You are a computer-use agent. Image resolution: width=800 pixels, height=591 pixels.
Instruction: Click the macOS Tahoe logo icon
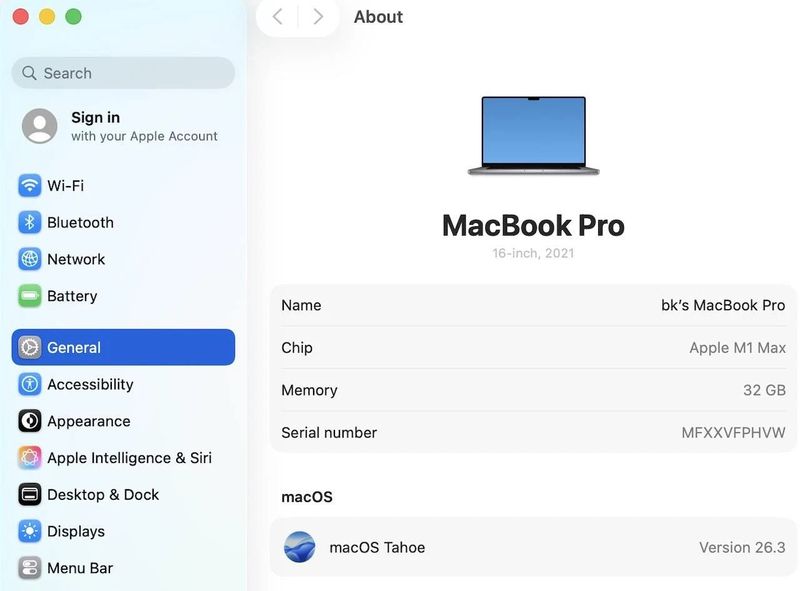[299, 547]
